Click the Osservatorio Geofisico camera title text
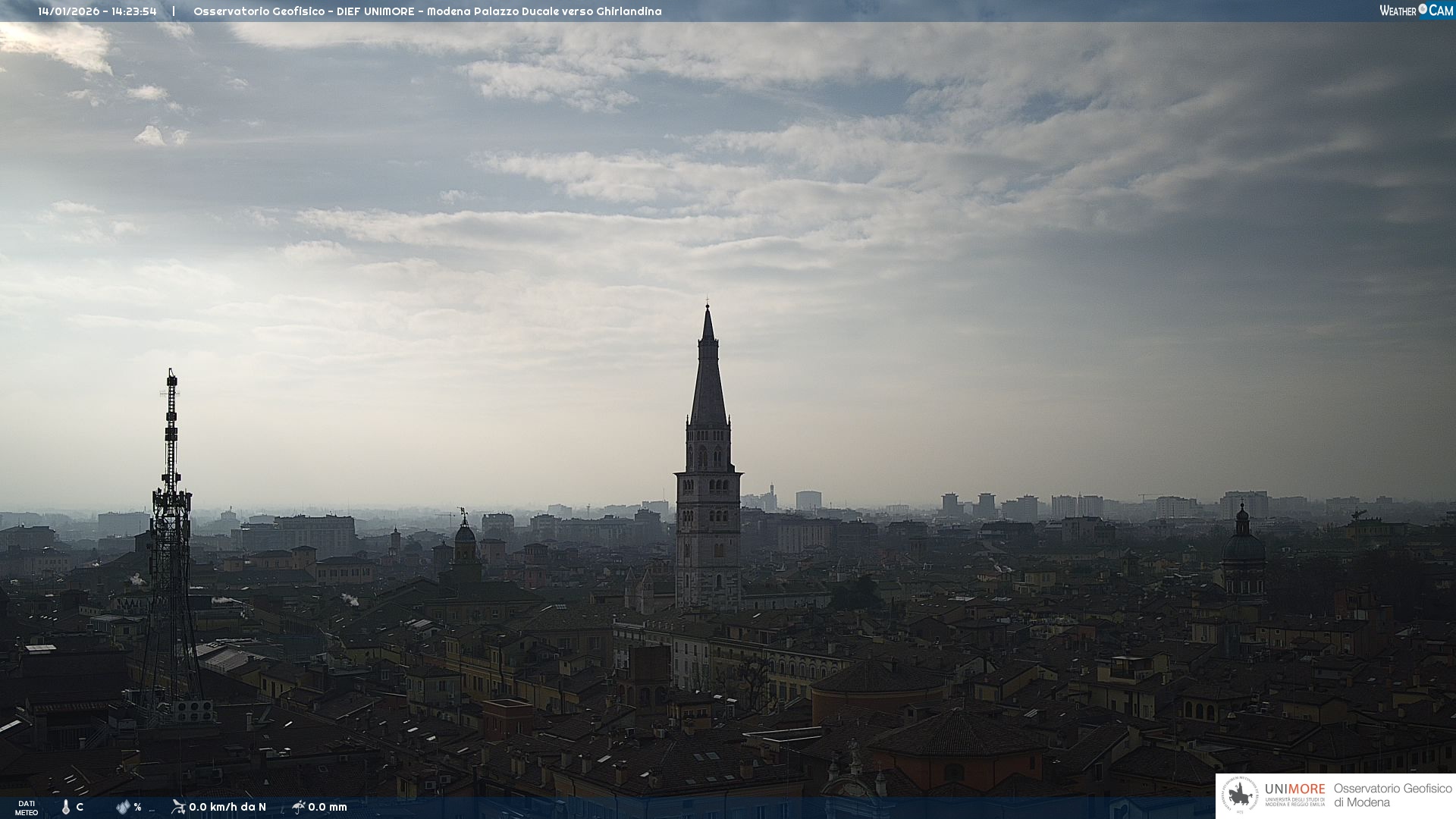The image size is (1456, 819). pyautogui.click(x=427, y=11)
